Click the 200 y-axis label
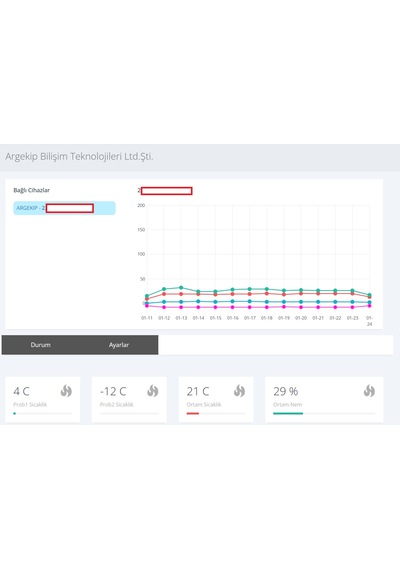This screenshot has height=570, width=400. point(141,205)
